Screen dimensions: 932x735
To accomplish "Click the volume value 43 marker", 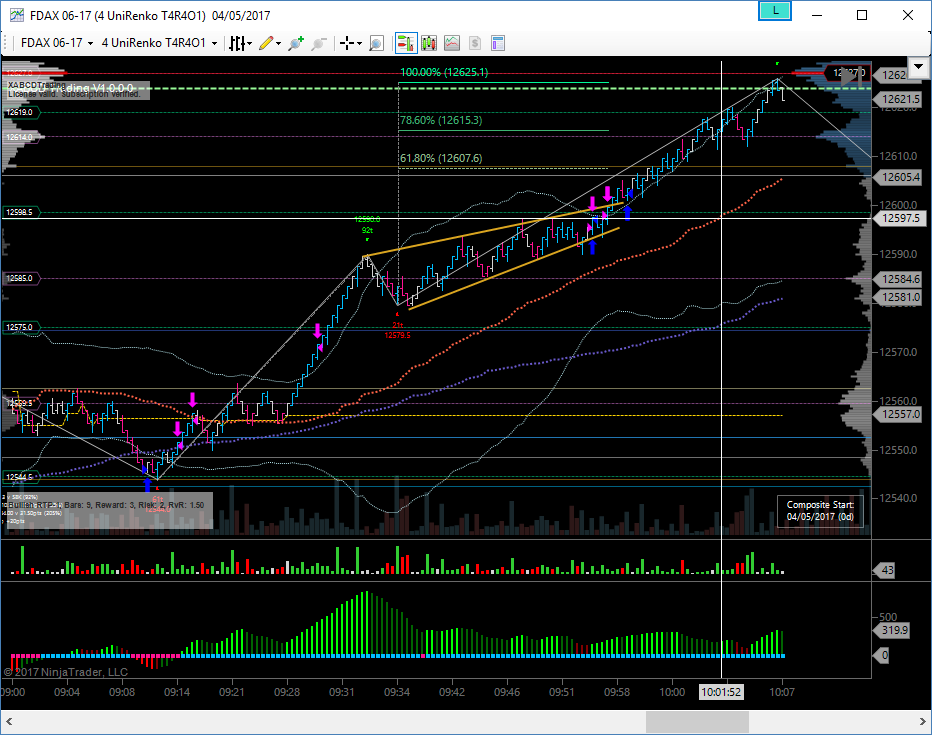I will (x=884, y=570).
